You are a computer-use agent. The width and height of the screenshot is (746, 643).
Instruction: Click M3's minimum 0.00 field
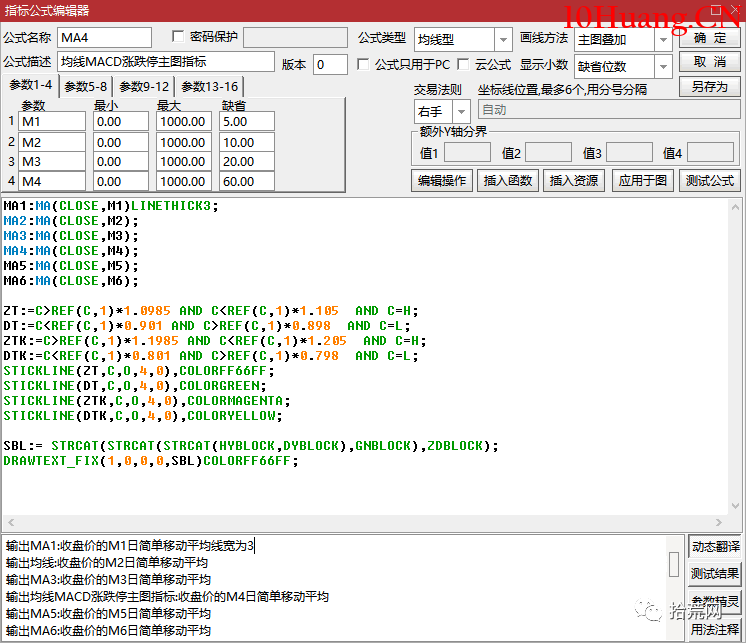pos(121,162)
